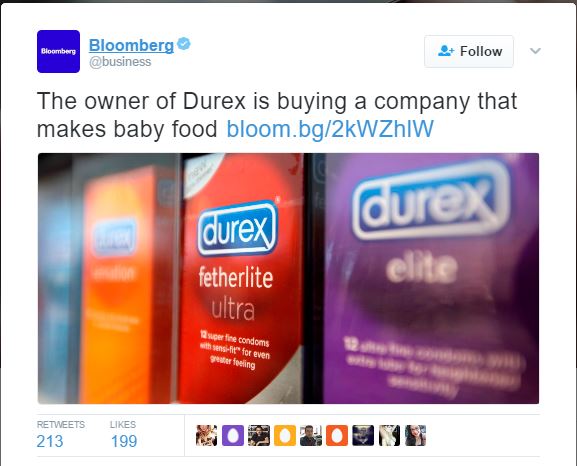The image size is (577, 466).
Task: Click the tweet text about Durex owner
Action: pos(277,115)
